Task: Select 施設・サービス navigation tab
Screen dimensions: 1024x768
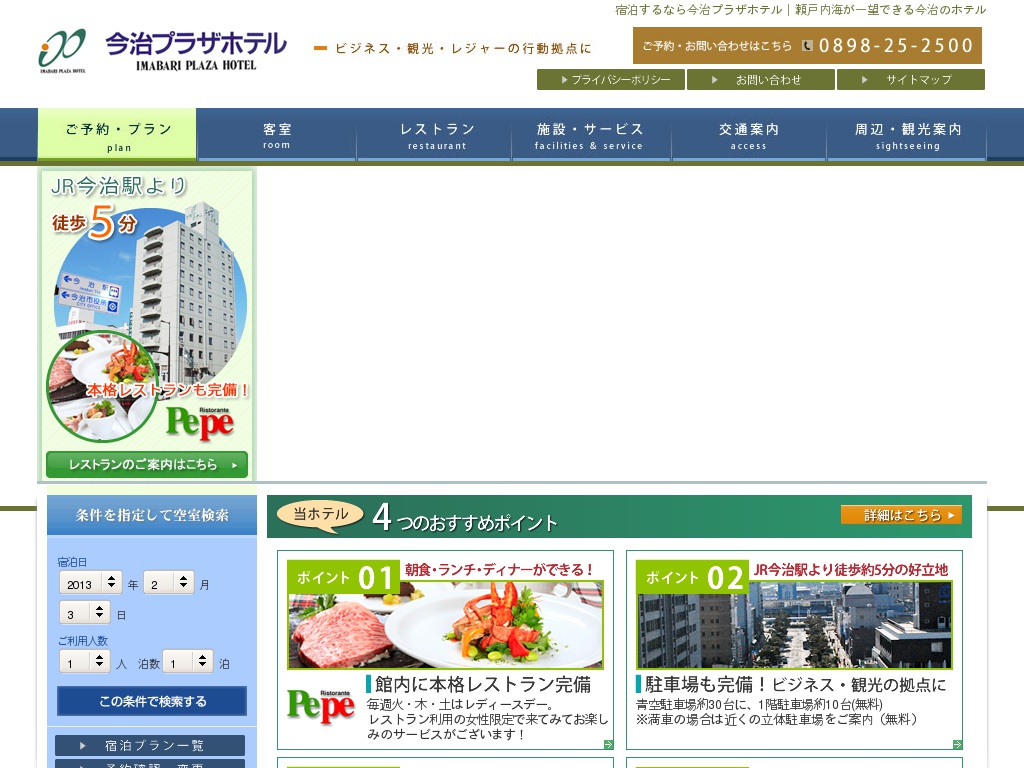Action: [590, 135]
